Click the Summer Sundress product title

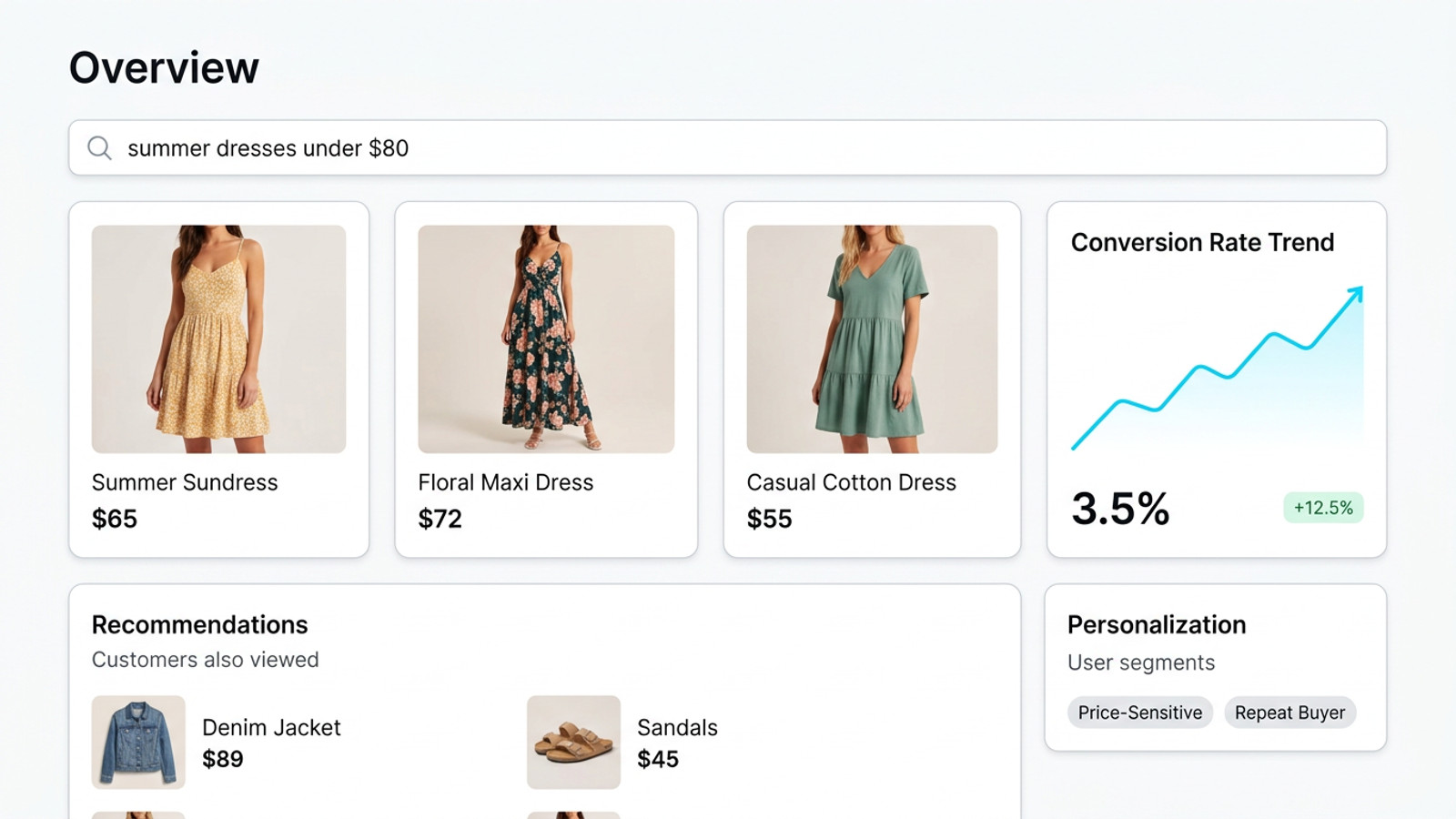[x=185, y=482]
